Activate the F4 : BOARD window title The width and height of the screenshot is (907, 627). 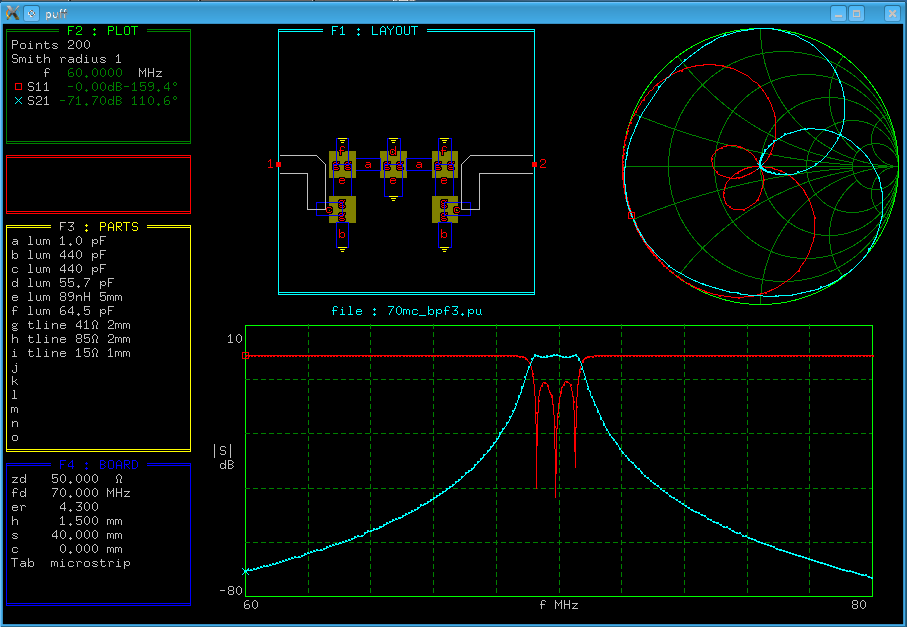[x=98, y=465]
